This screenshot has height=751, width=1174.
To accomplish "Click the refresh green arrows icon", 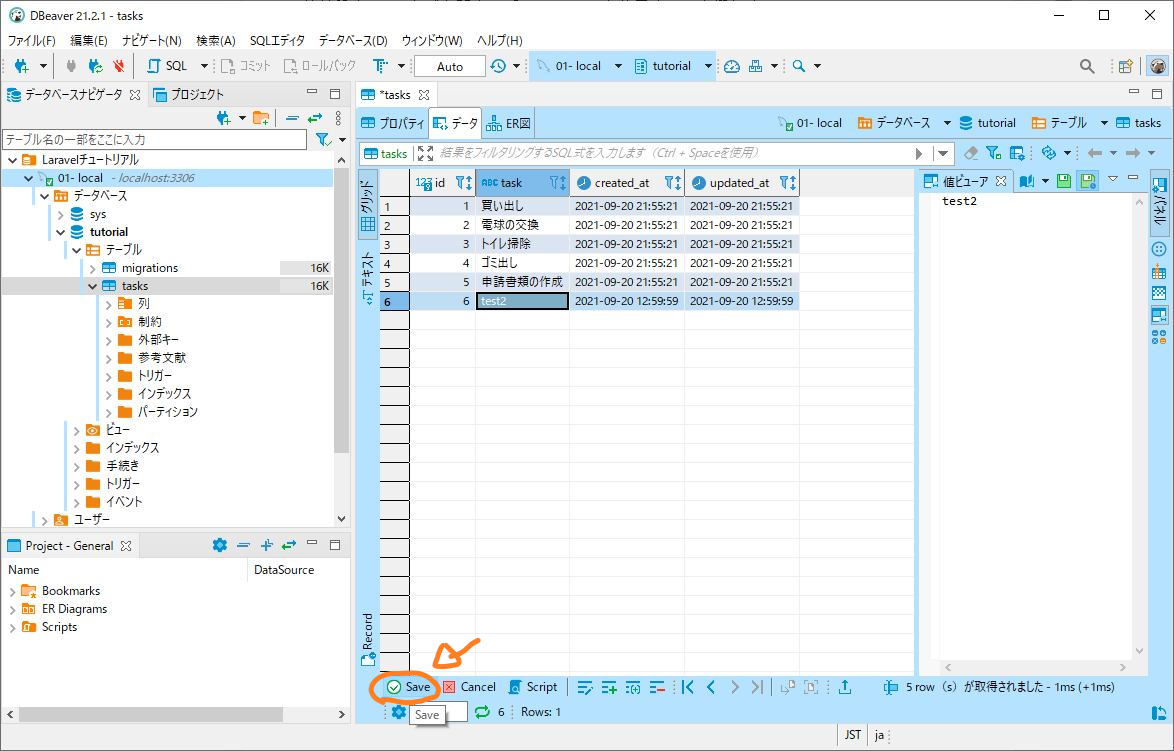I will pyautogui.click(x=482, y=712).
